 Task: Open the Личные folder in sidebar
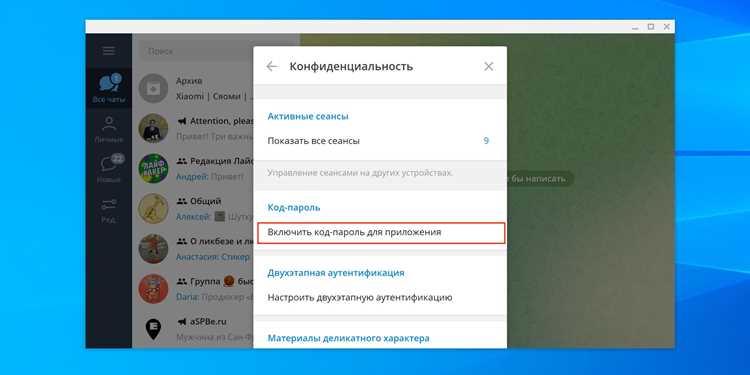click(x=109, y=129)
